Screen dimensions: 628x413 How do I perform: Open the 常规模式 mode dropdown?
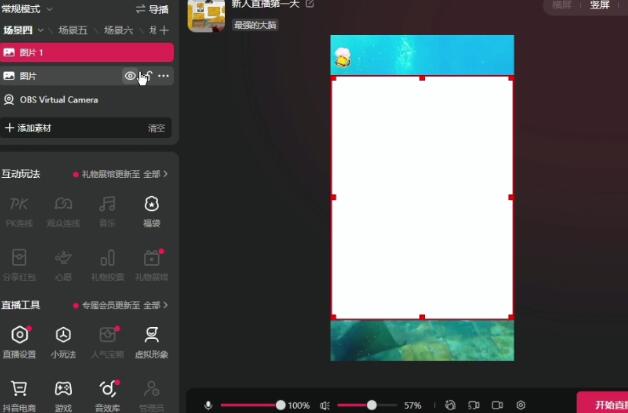27,9
